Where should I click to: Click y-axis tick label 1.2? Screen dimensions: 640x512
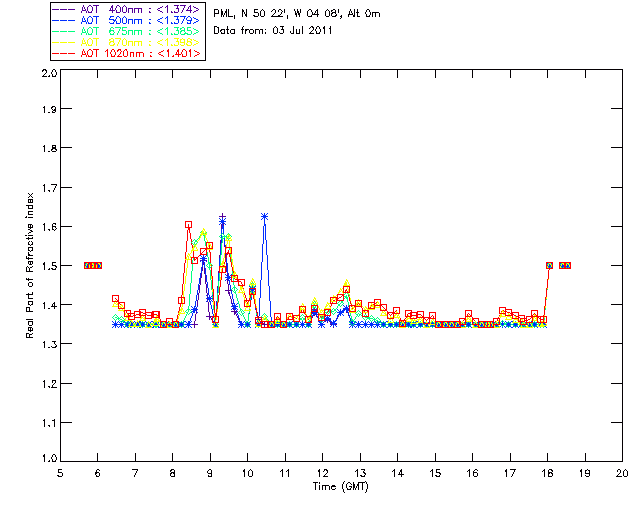coord(49,384)
